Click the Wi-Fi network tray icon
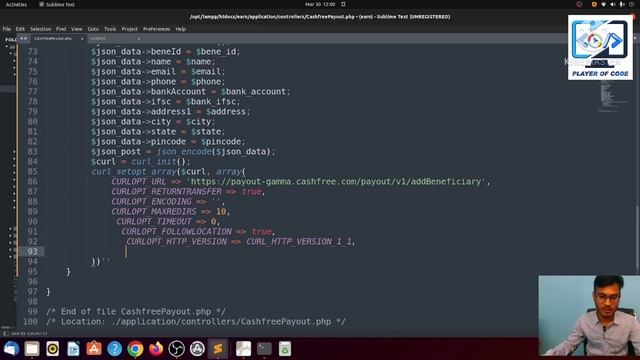Image resolution: width=640 pixels, height=360 pixels. [x=604, y=4]
